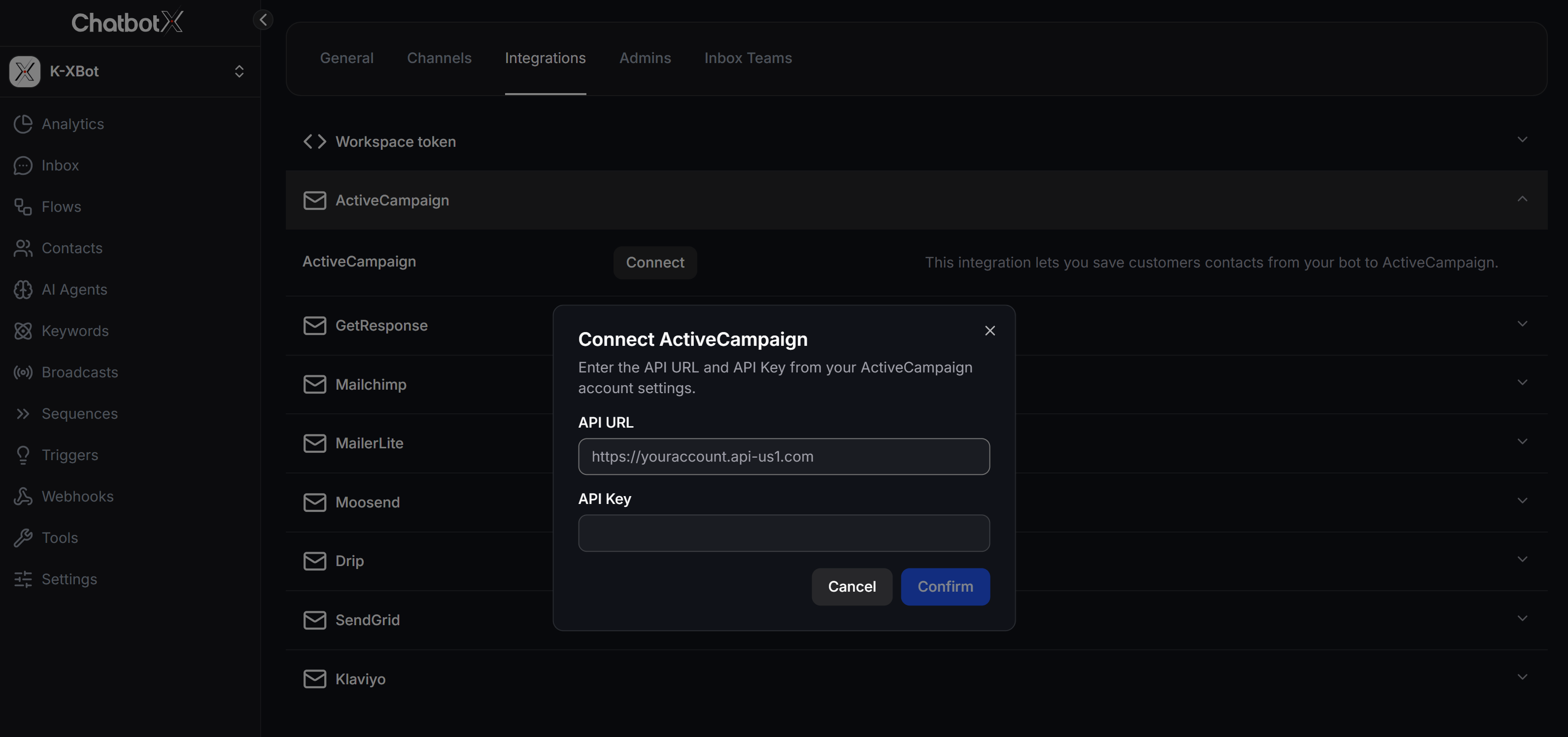The image size is (1568, 737).
Task: Click the Moosend envelope icon
Action: point(315,502)
